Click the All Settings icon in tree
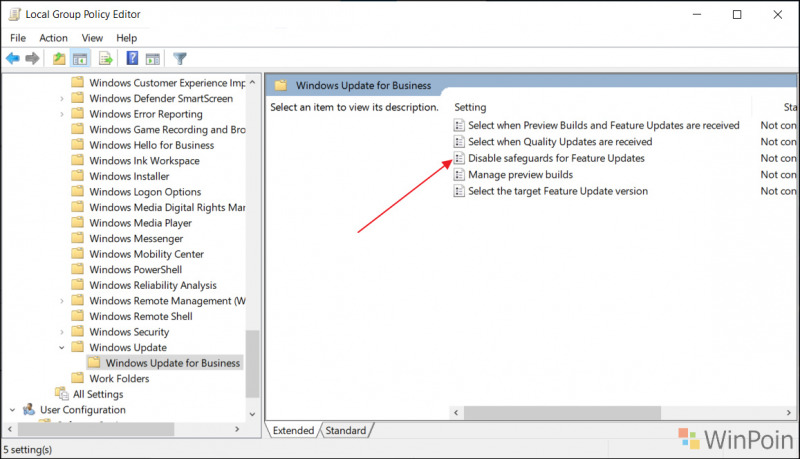 click(62, 394)
